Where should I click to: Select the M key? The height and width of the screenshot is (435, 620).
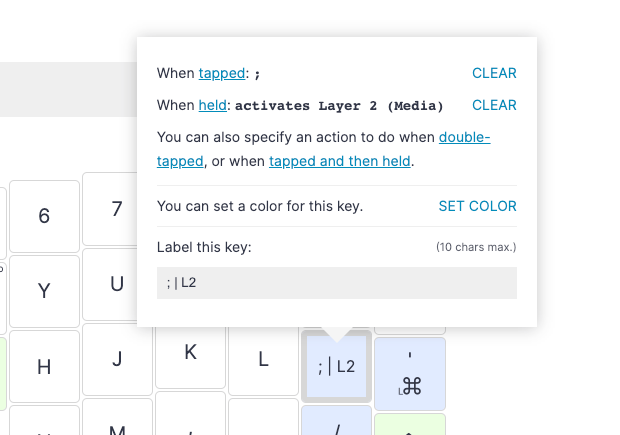point(117,420)
